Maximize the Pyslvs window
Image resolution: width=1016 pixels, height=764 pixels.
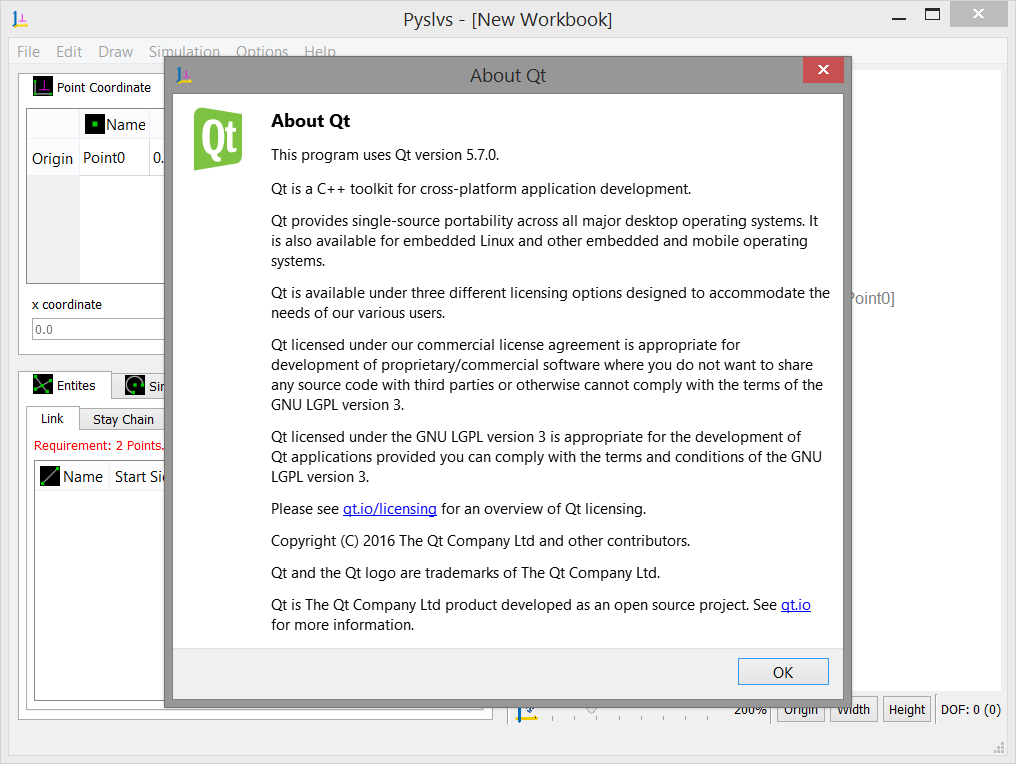pyautogui.click(x=932, y=15)
